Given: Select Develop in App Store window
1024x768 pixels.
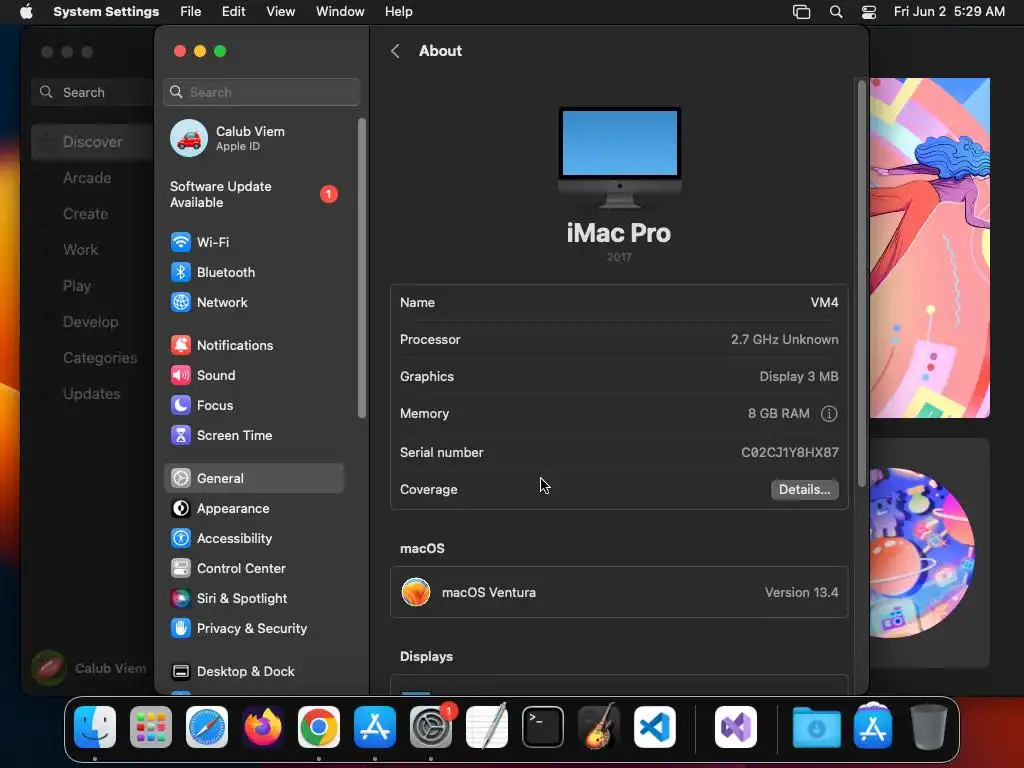Looking at the screenshot, I should point(91,321).
